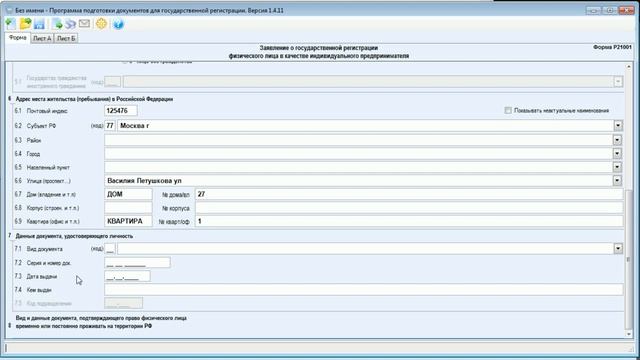Minimize the application window
The image size is (640, 360).
[x=594, y=10]
